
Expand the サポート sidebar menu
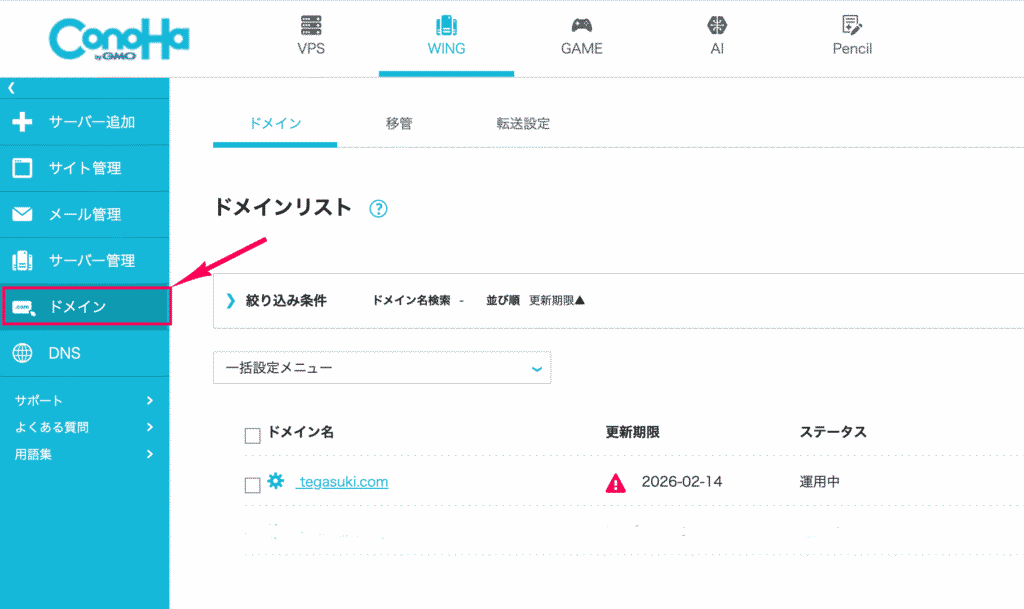click(x=84, y=400)
